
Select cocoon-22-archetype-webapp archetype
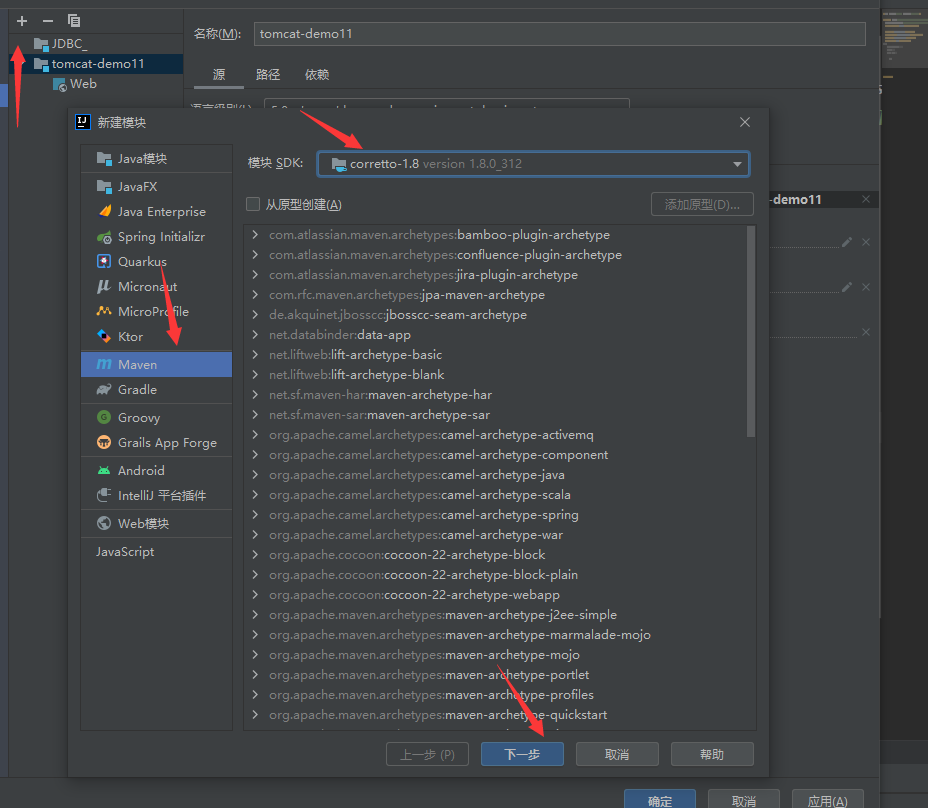pos(414,595)
